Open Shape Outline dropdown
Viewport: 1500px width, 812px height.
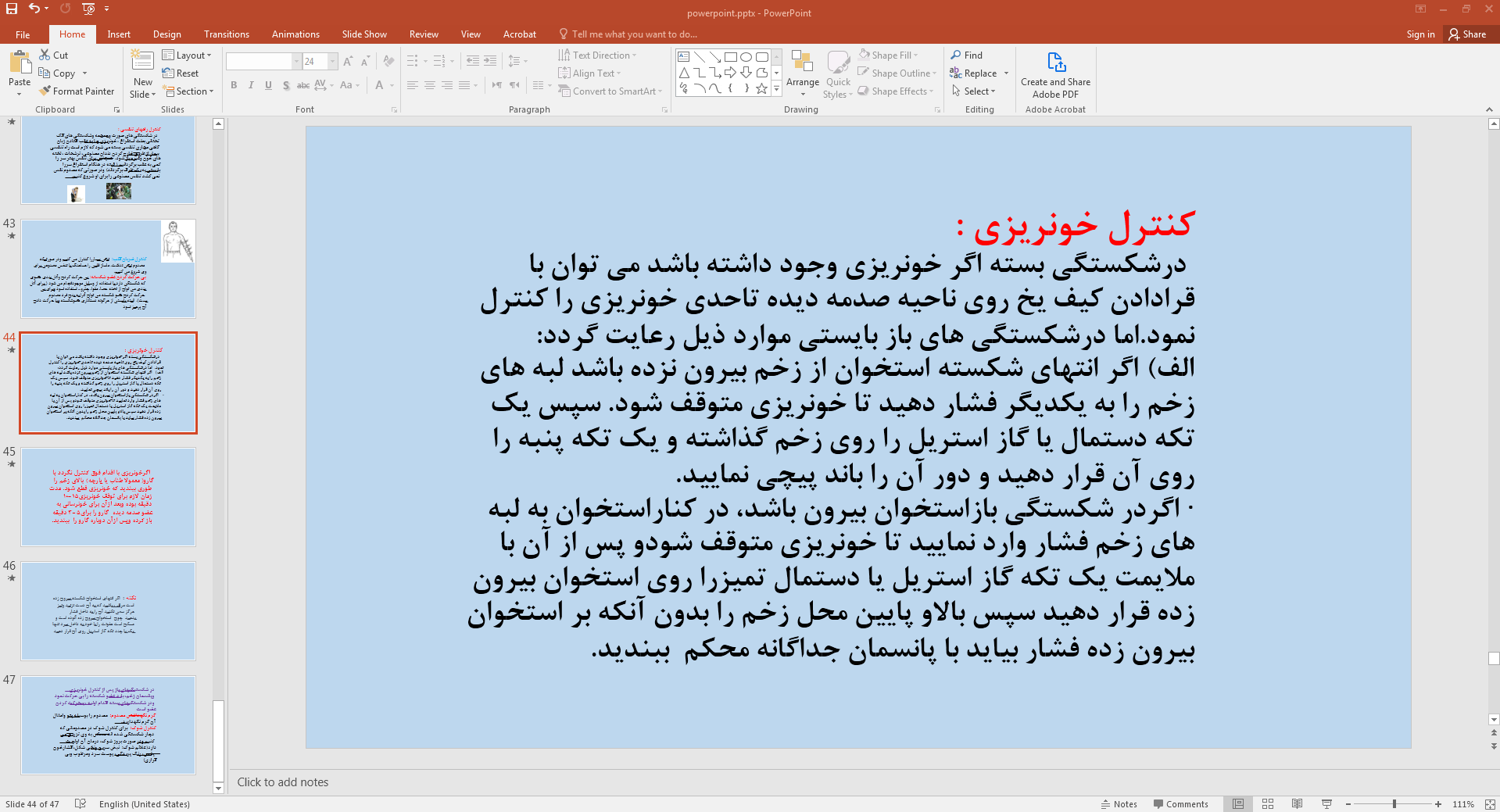(x=897, y=73)
